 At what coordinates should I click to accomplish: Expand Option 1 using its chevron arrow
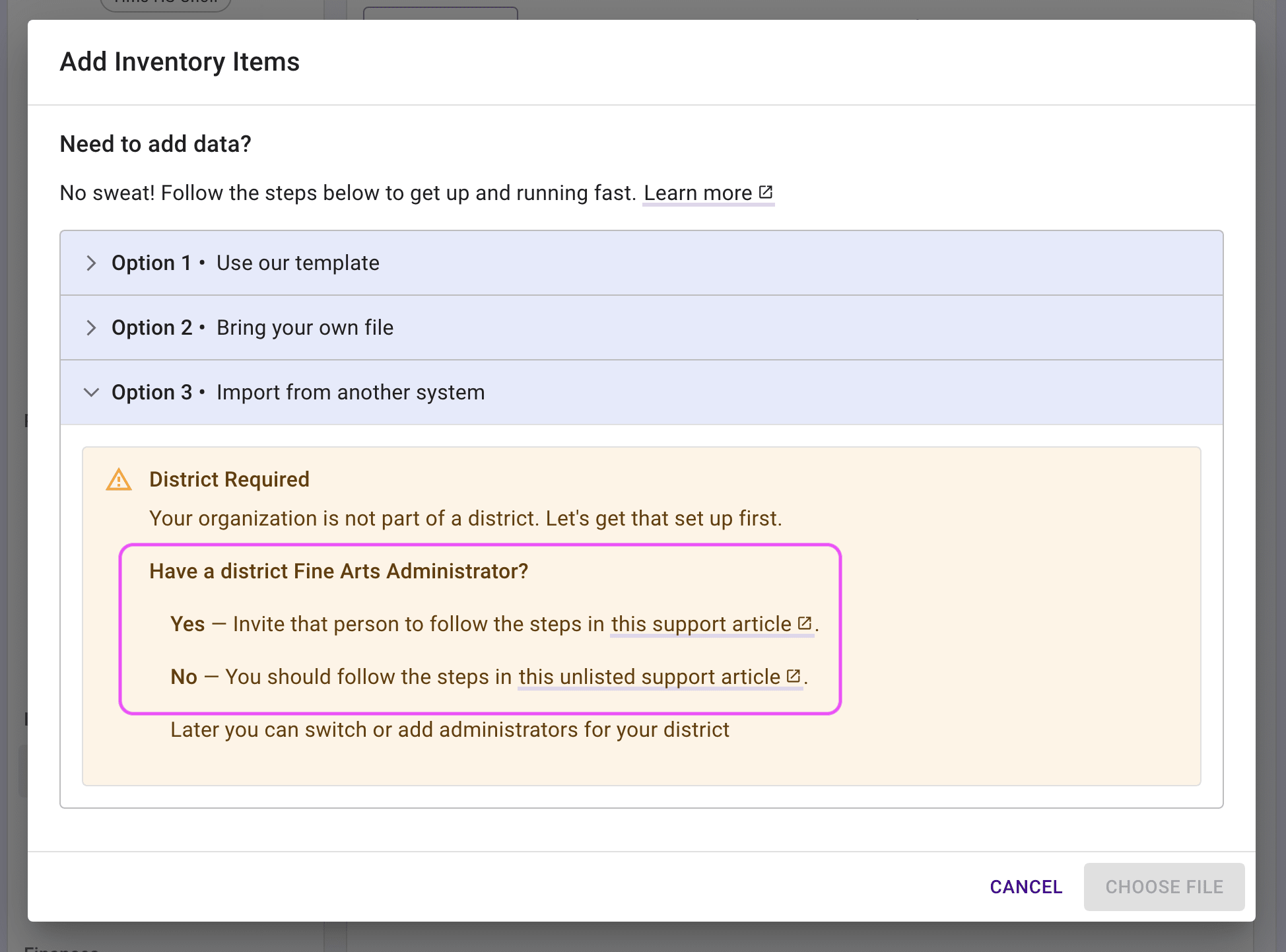(91, 263)
